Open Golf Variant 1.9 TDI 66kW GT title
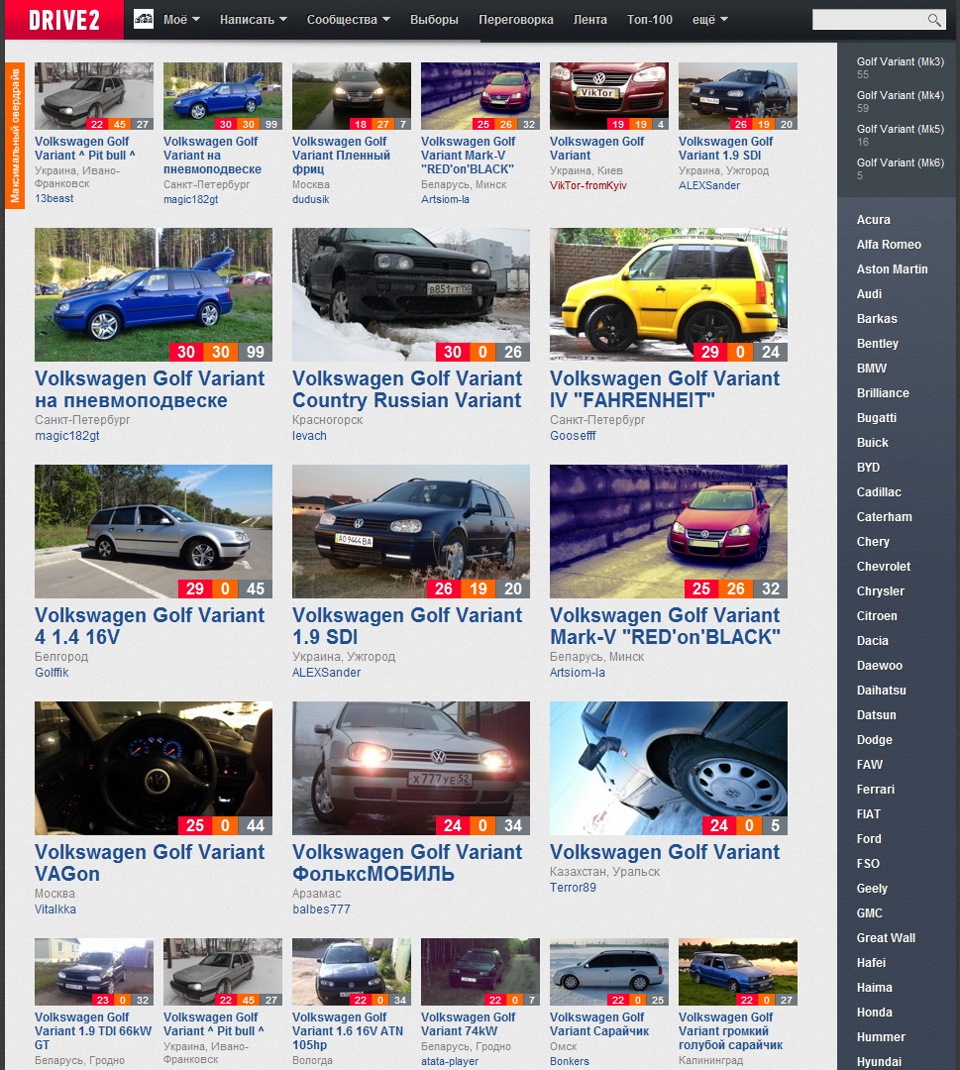Image resolution: width=960 pixels, height=1070 pixels. [x=93, y=1031]
